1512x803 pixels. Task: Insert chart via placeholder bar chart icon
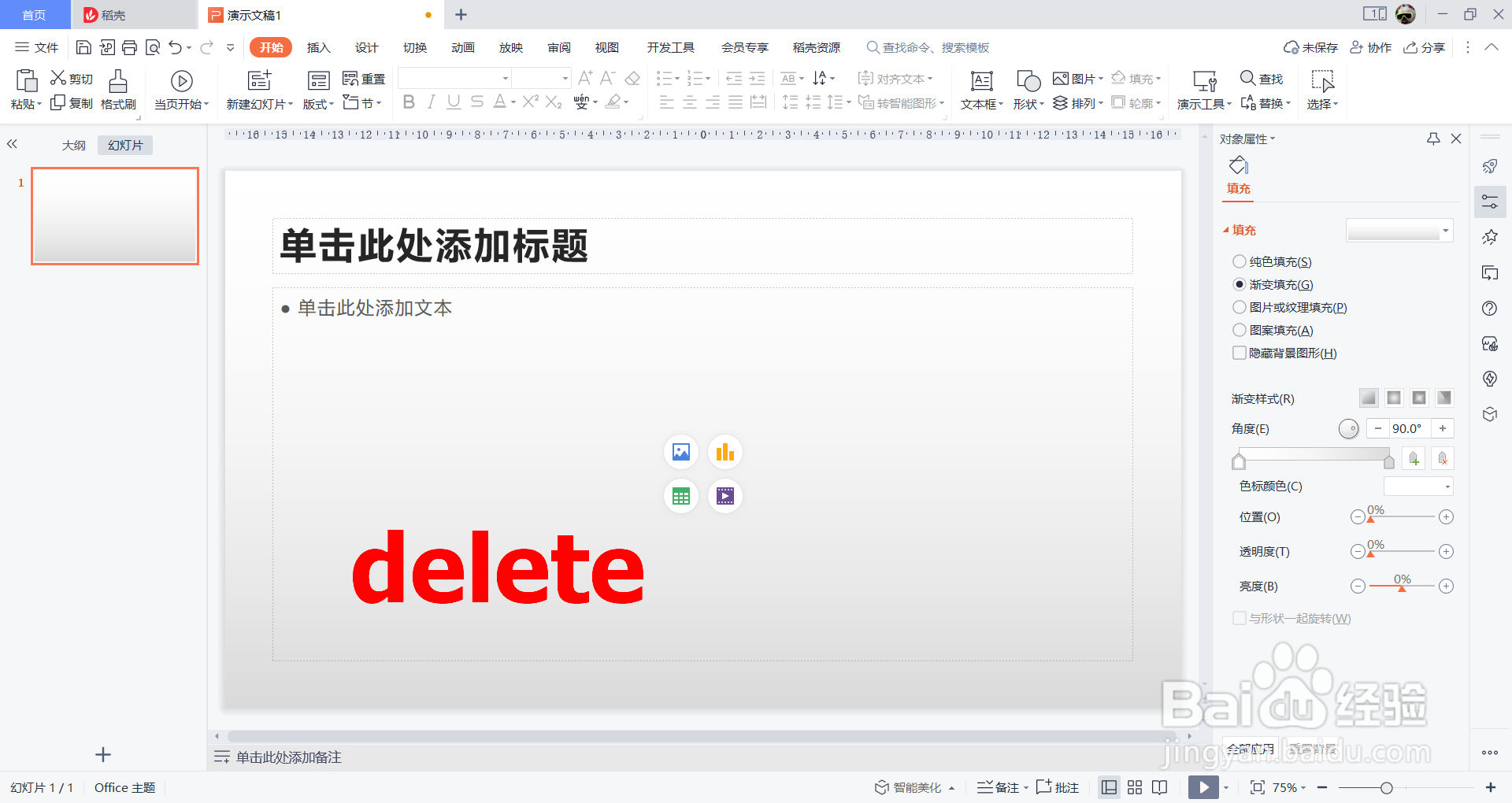(x=725, y=452)
